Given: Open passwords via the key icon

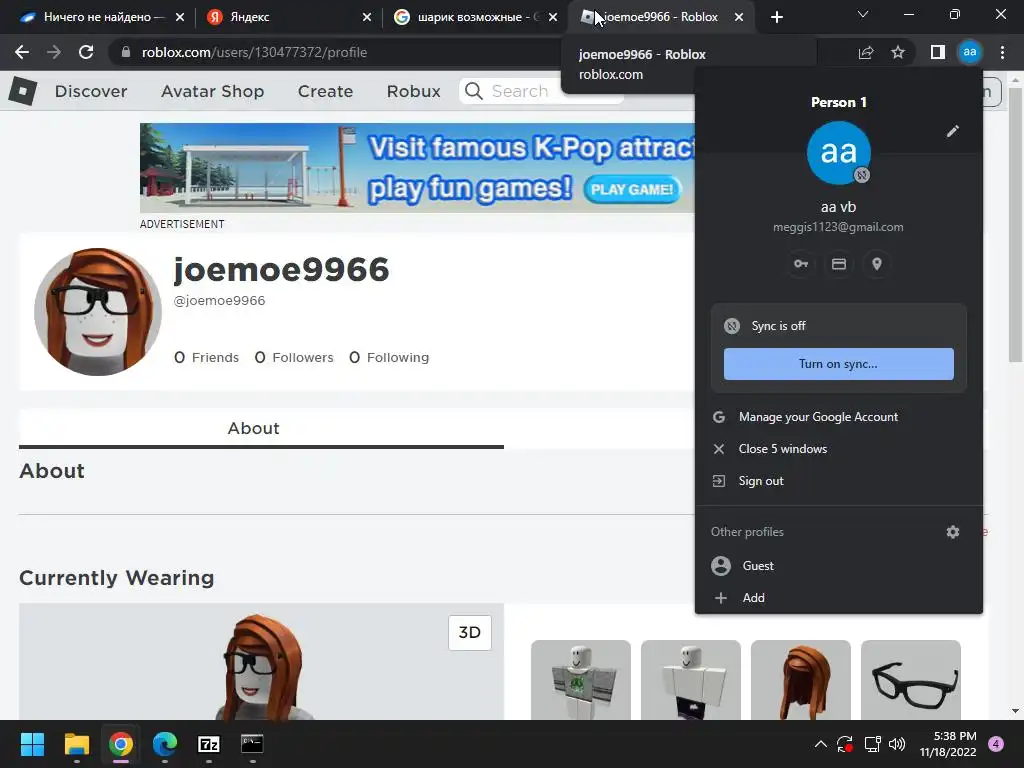Looking at the screenshot, I should [x=801, y=264].
